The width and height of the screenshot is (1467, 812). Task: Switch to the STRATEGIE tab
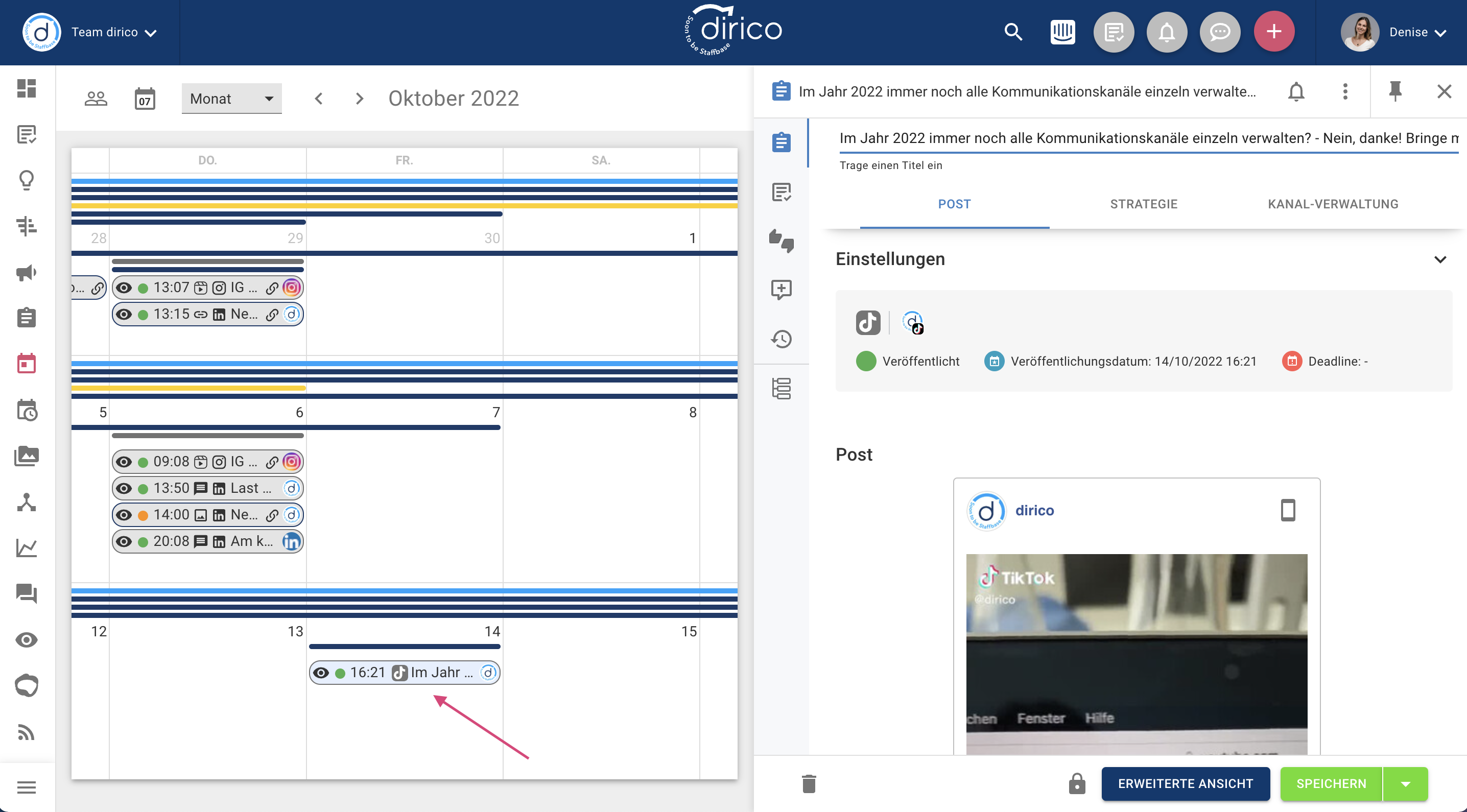click(1144, 204)
